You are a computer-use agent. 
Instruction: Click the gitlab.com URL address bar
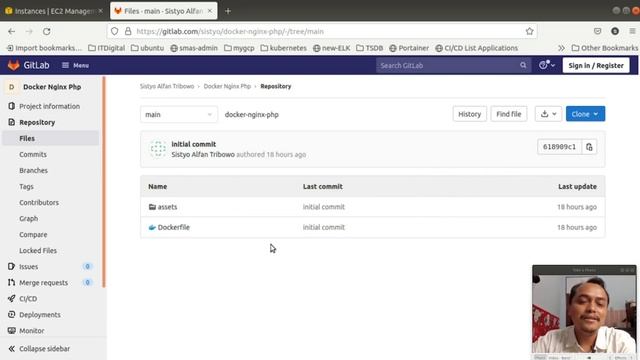click(322, 31)
